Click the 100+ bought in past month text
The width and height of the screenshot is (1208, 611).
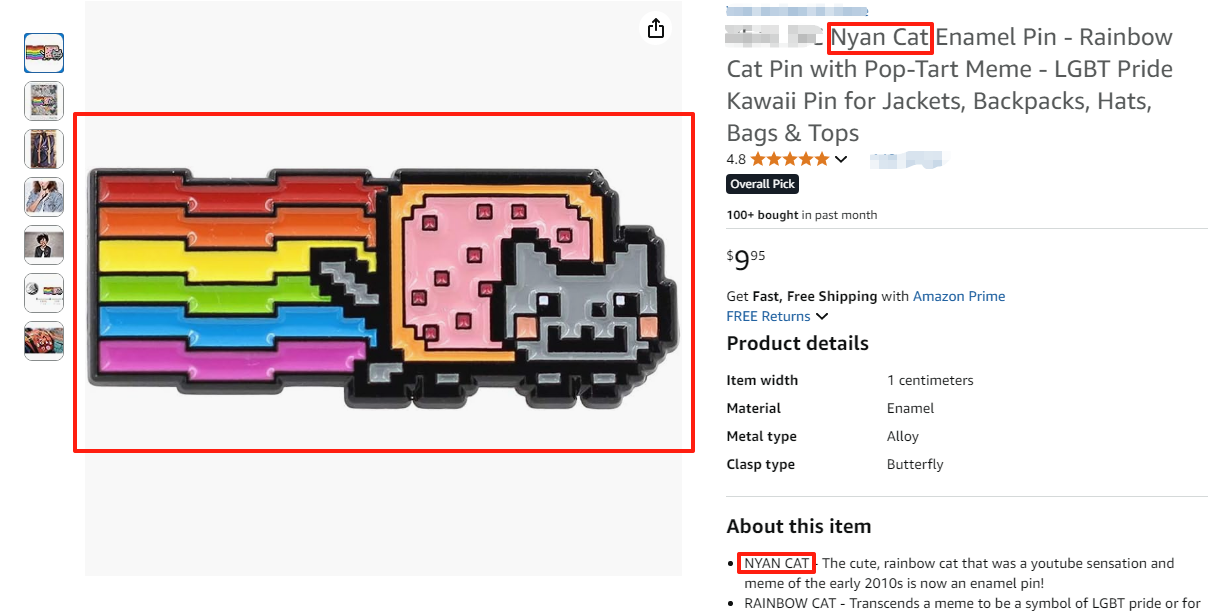[x=801, y=215]
